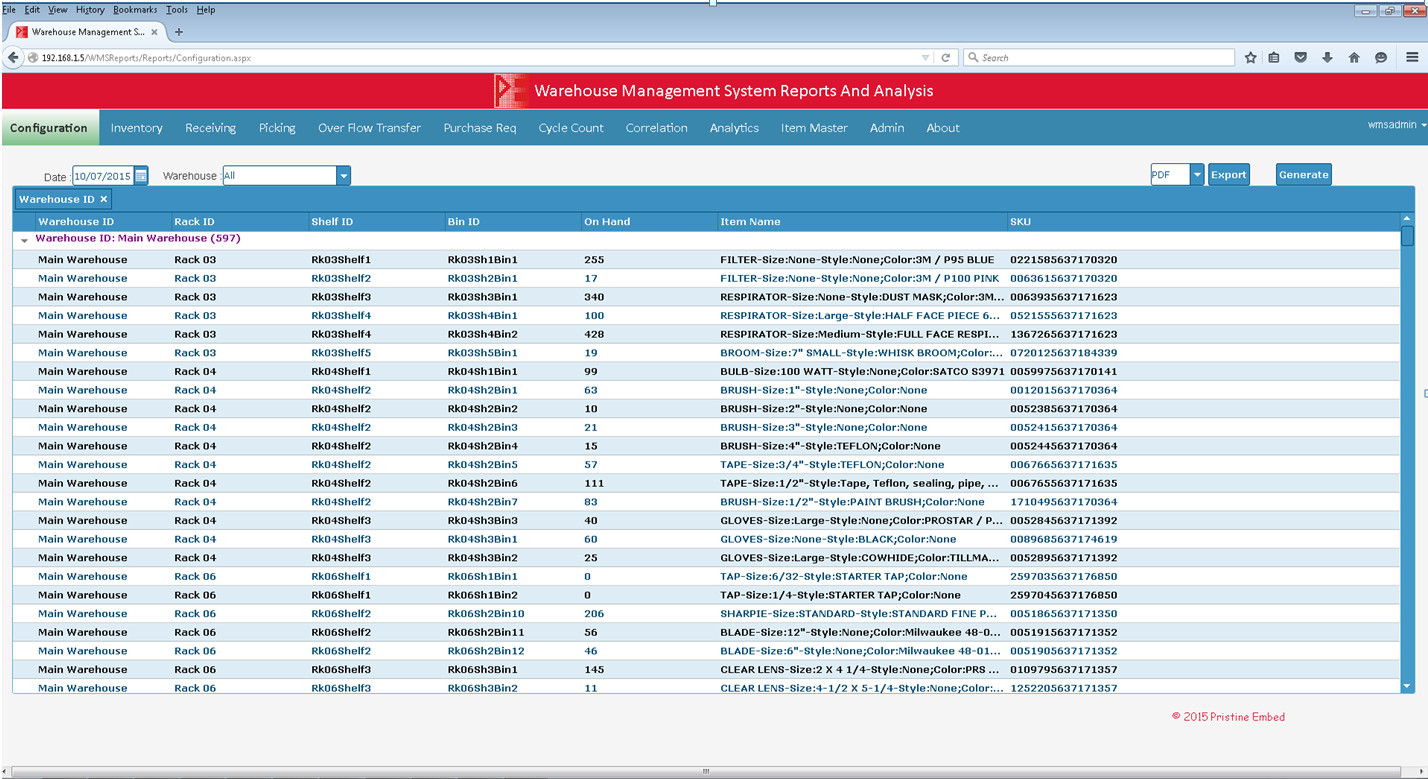Click bin cell Rk03Sh1Bin1
This screenshot has height=779, width=1428.
point(482,260)
